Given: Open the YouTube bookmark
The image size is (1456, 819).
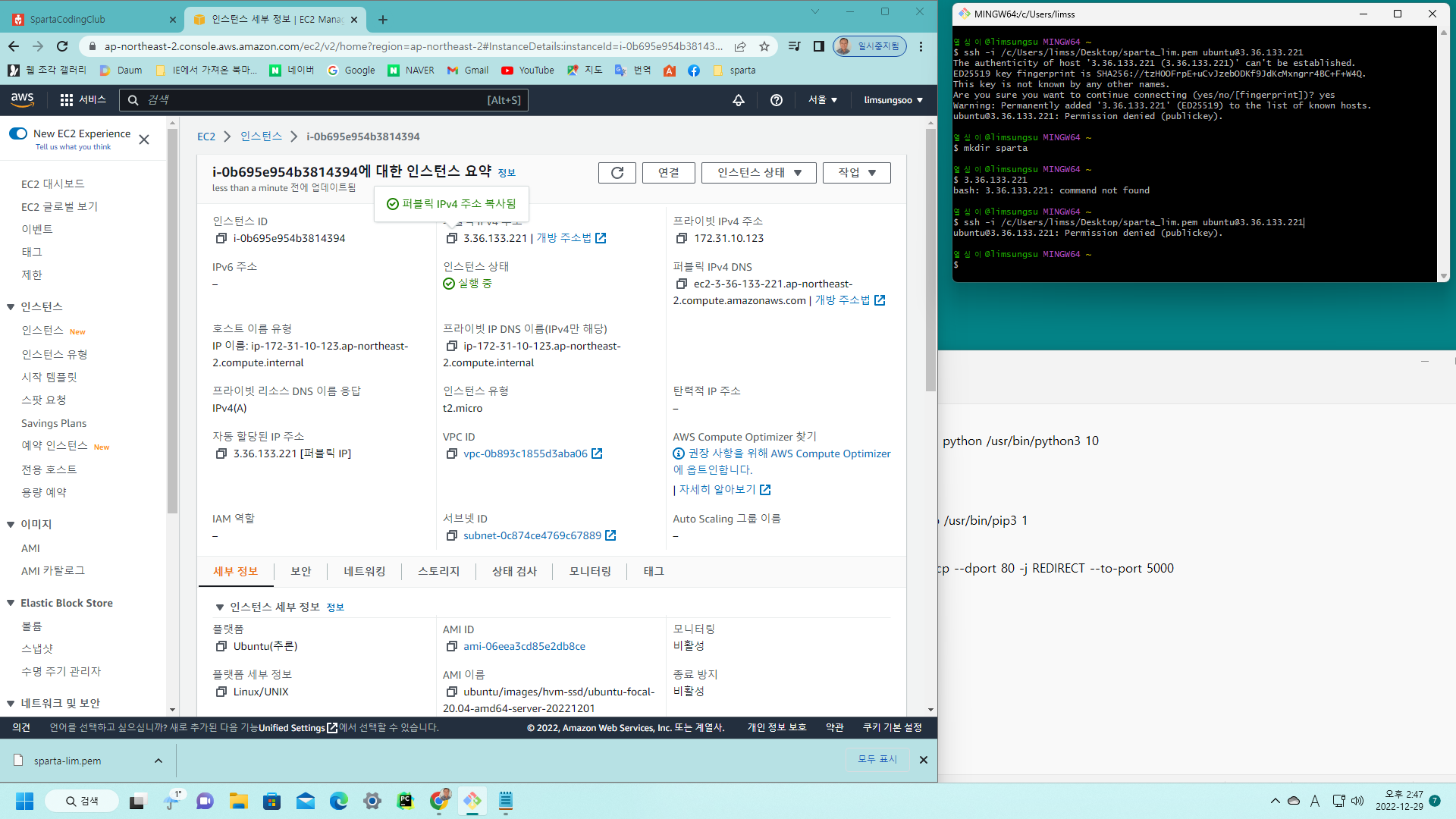Looking at the screenshot, I should pyautogui.click(x=528, y=71).
